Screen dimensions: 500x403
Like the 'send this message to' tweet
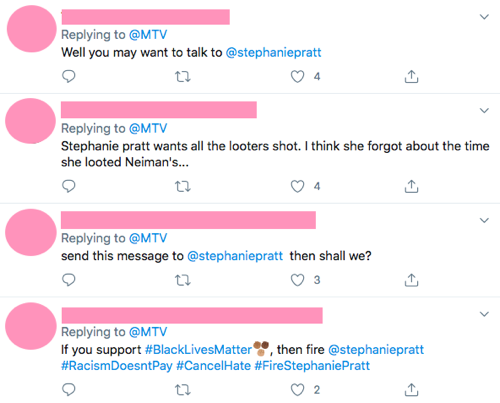[x=297, y=280]
